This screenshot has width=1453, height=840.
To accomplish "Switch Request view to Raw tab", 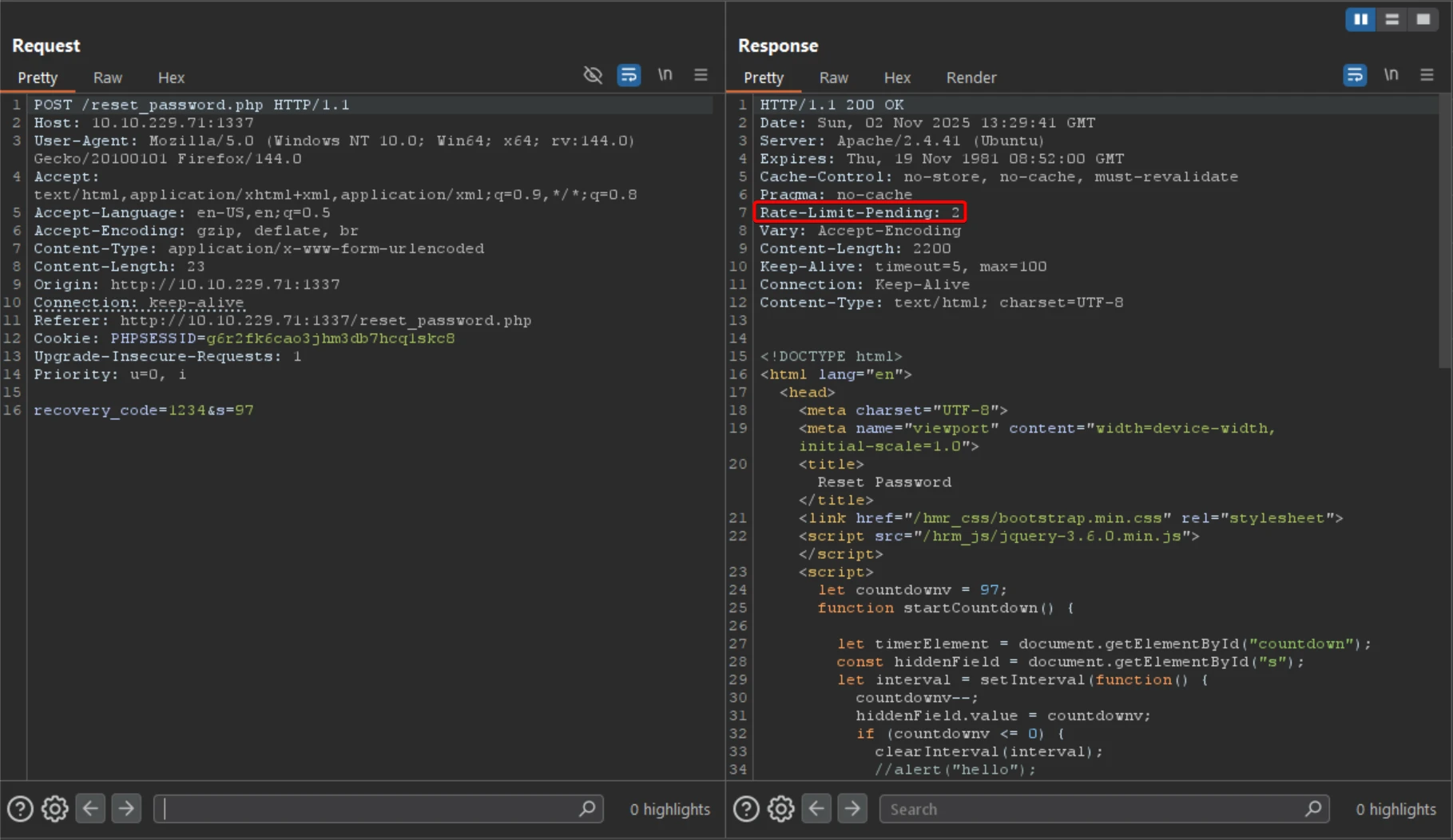I will (107, 77).
